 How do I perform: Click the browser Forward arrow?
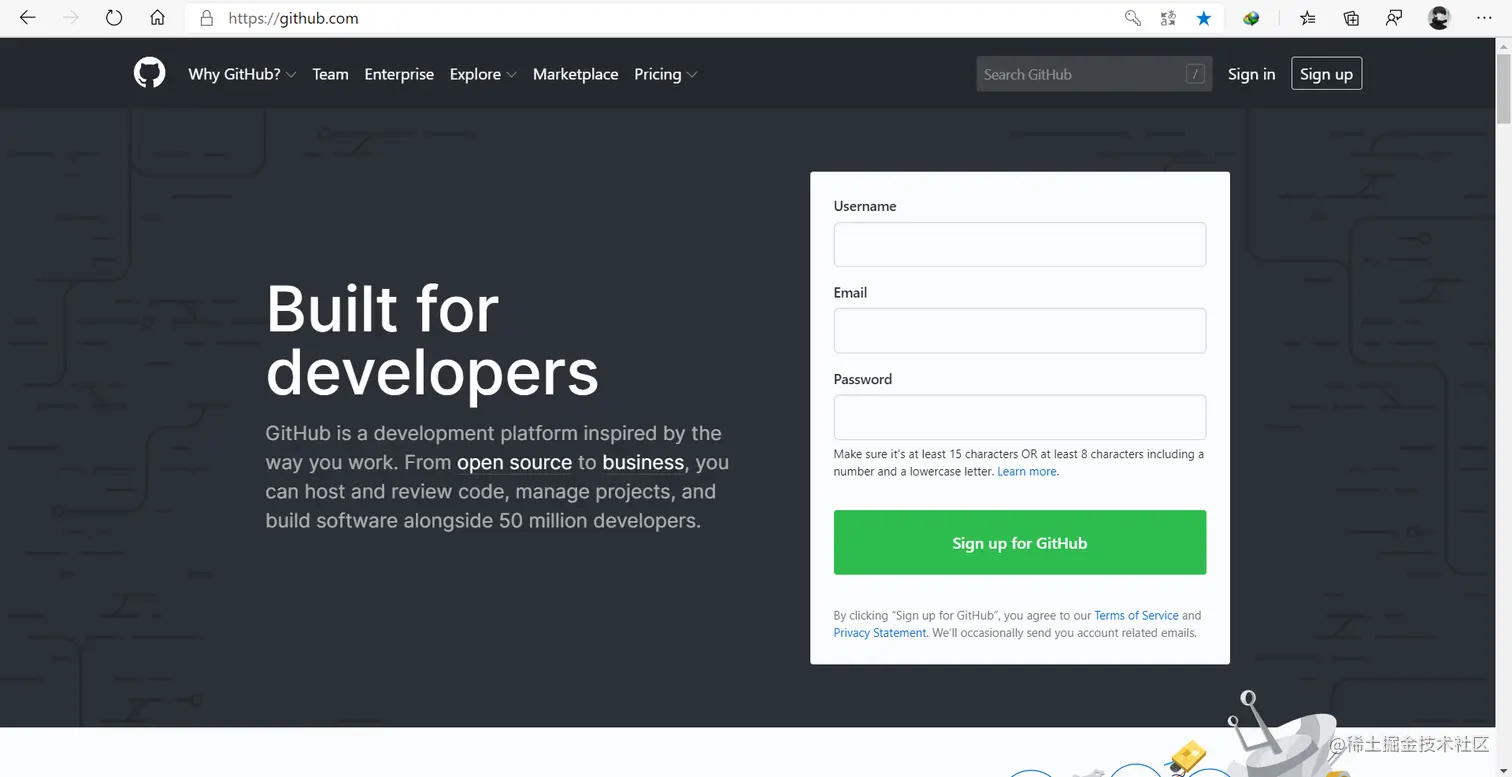pos(71,18)
